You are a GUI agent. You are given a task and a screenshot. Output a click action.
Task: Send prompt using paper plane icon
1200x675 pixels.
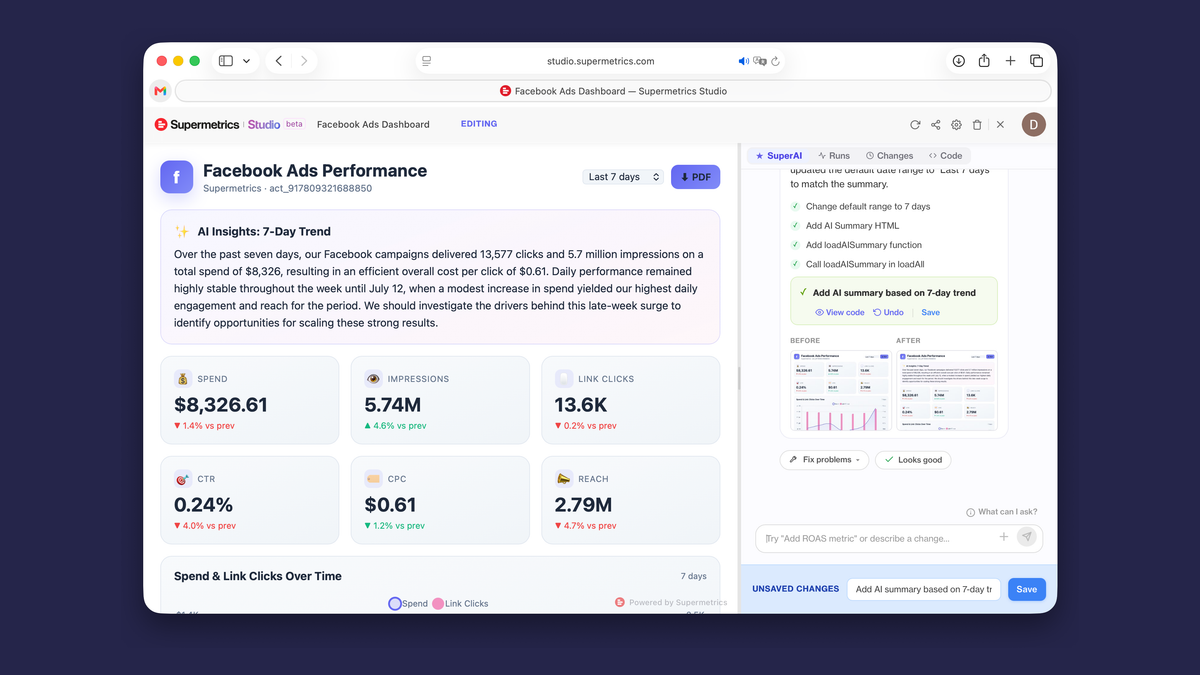click(1026, 537)
